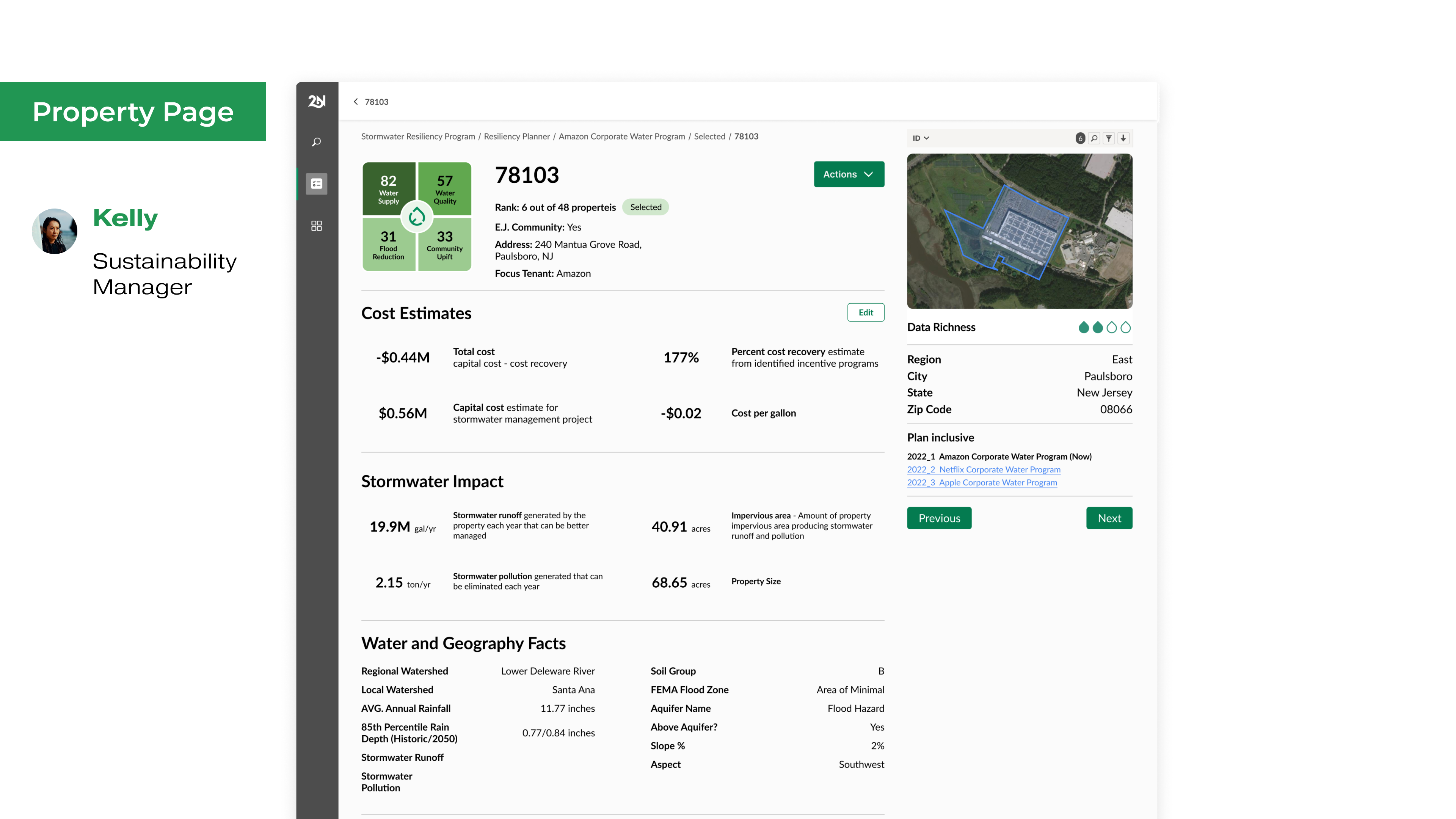Screen dimensions: 1456x819
Task: Open search from the sidebar magnifier icon
Action: click(x=317, y=142)
